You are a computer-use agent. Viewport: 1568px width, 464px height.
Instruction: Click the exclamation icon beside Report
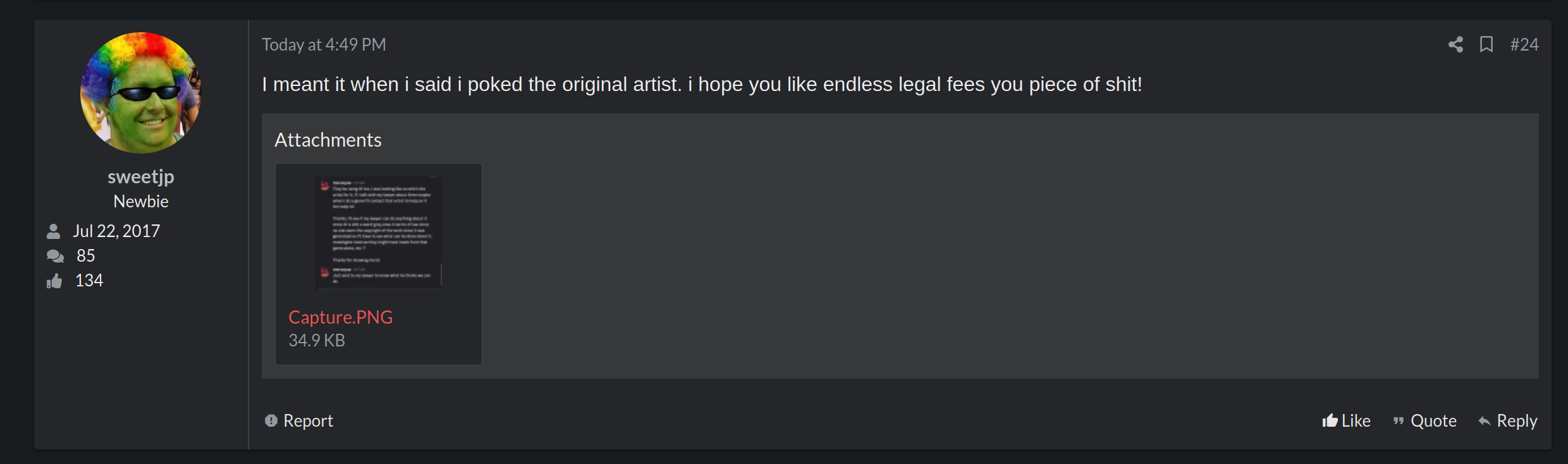click(x=271, y=420)
